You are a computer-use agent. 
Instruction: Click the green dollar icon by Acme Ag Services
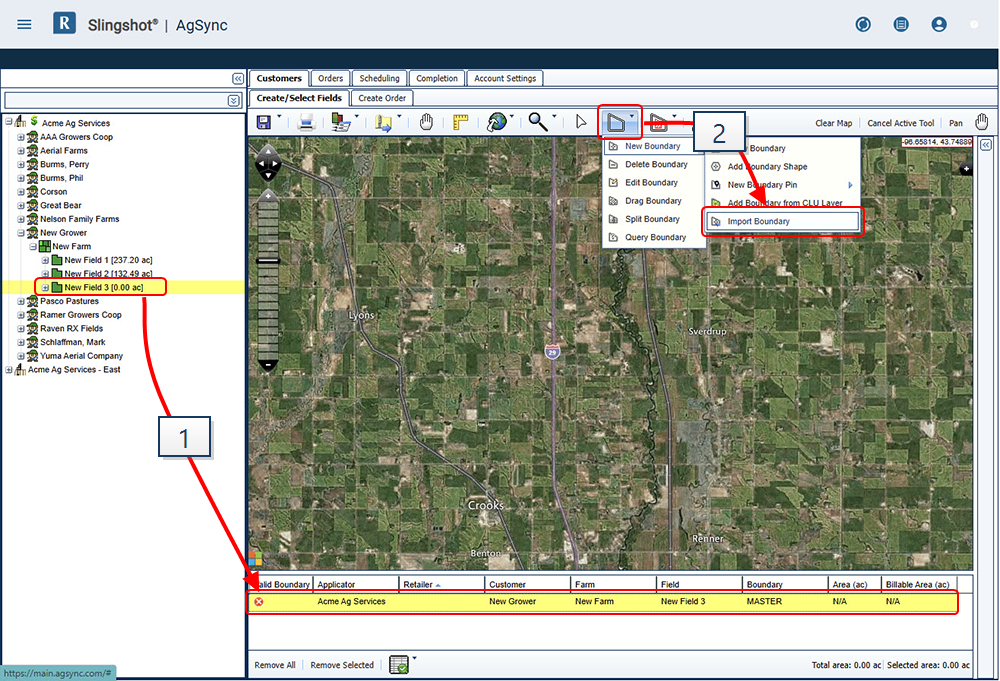pyautogui.click(x=34, y=121)
